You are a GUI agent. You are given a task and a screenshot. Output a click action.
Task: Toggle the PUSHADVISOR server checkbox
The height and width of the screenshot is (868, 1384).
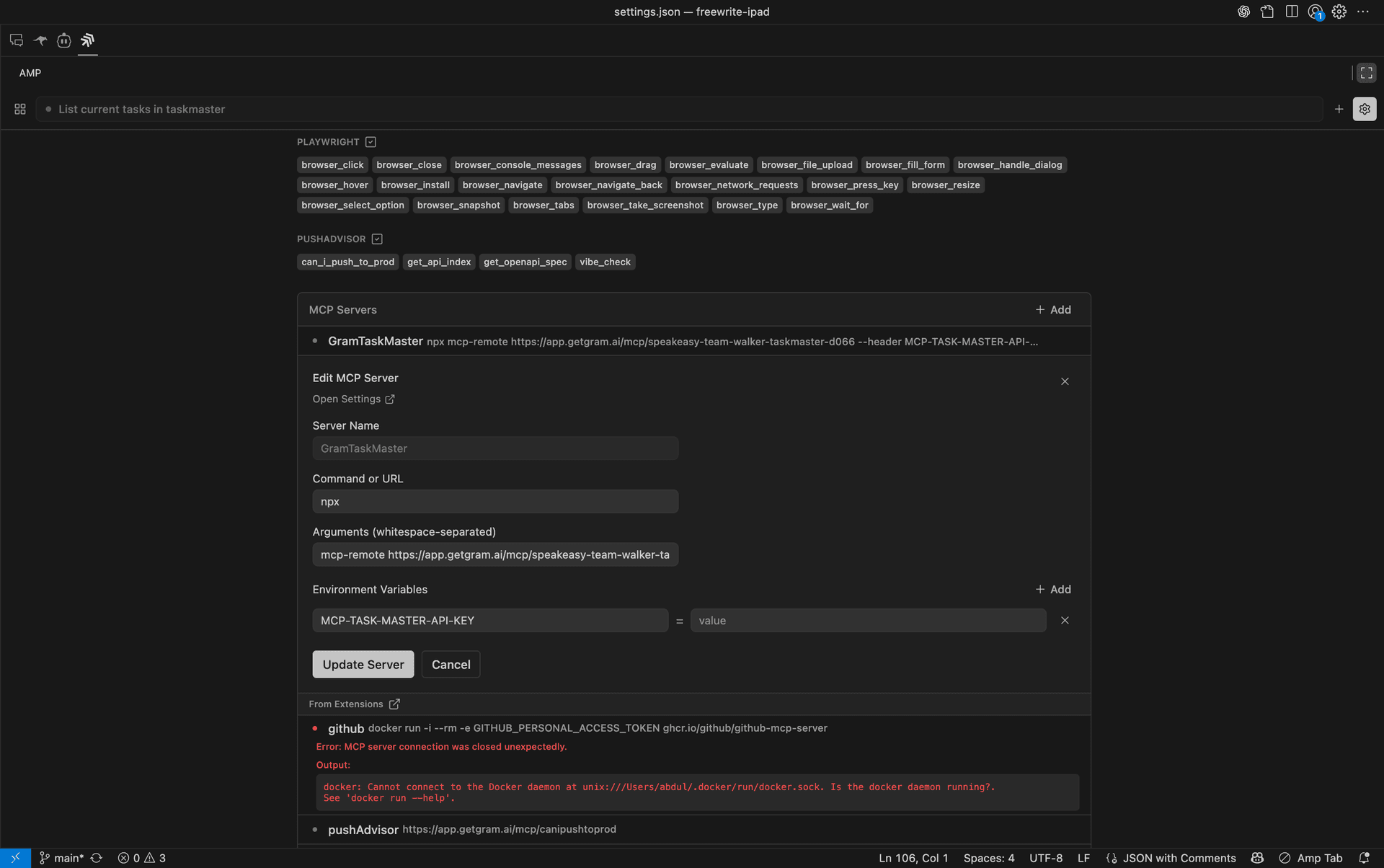377,239
